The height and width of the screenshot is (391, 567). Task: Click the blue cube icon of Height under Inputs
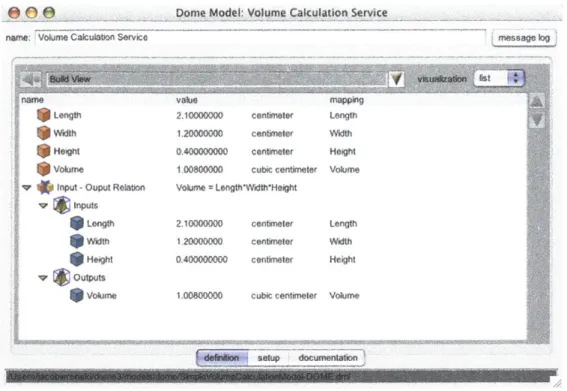tap(77, 259)
